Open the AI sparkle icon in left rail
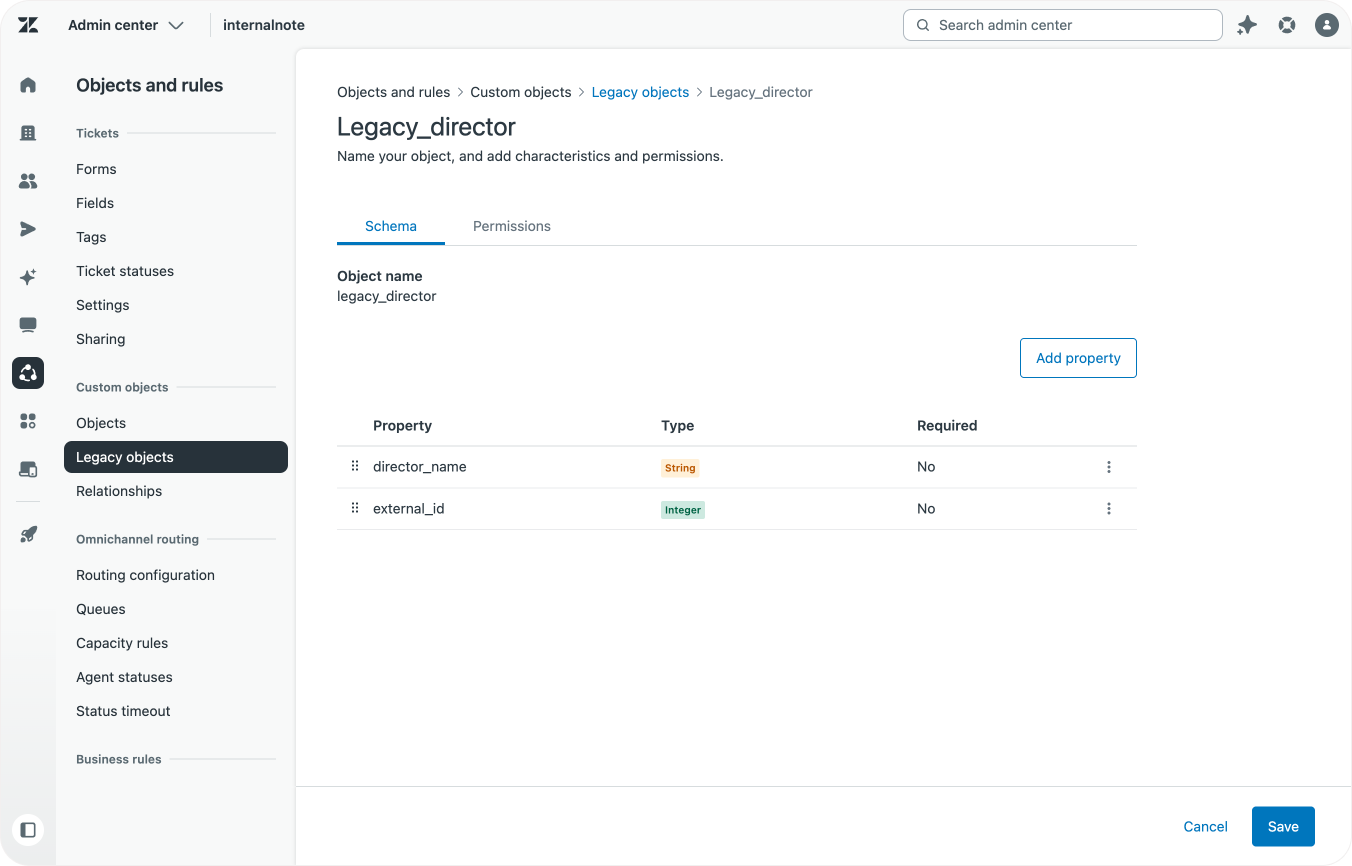Image resolution: width=1352 pixels, height=866 pixels. [28, 277]
